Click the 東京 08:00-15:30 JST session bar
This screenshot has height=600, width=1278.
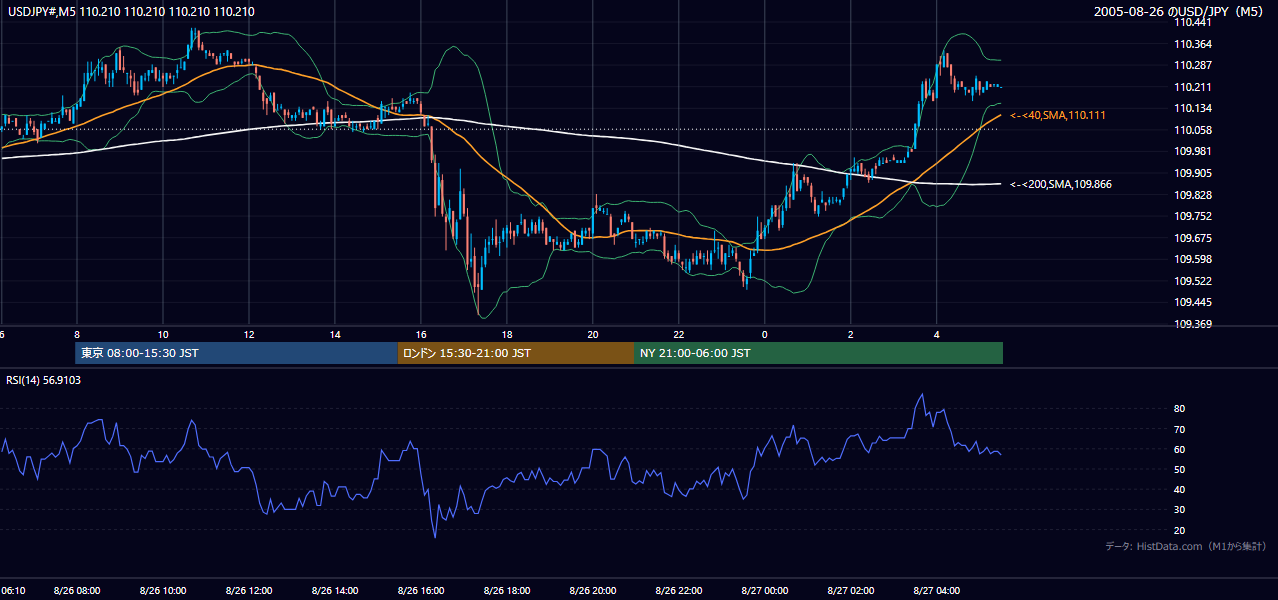pyautogui.click(x=236, y=353)
